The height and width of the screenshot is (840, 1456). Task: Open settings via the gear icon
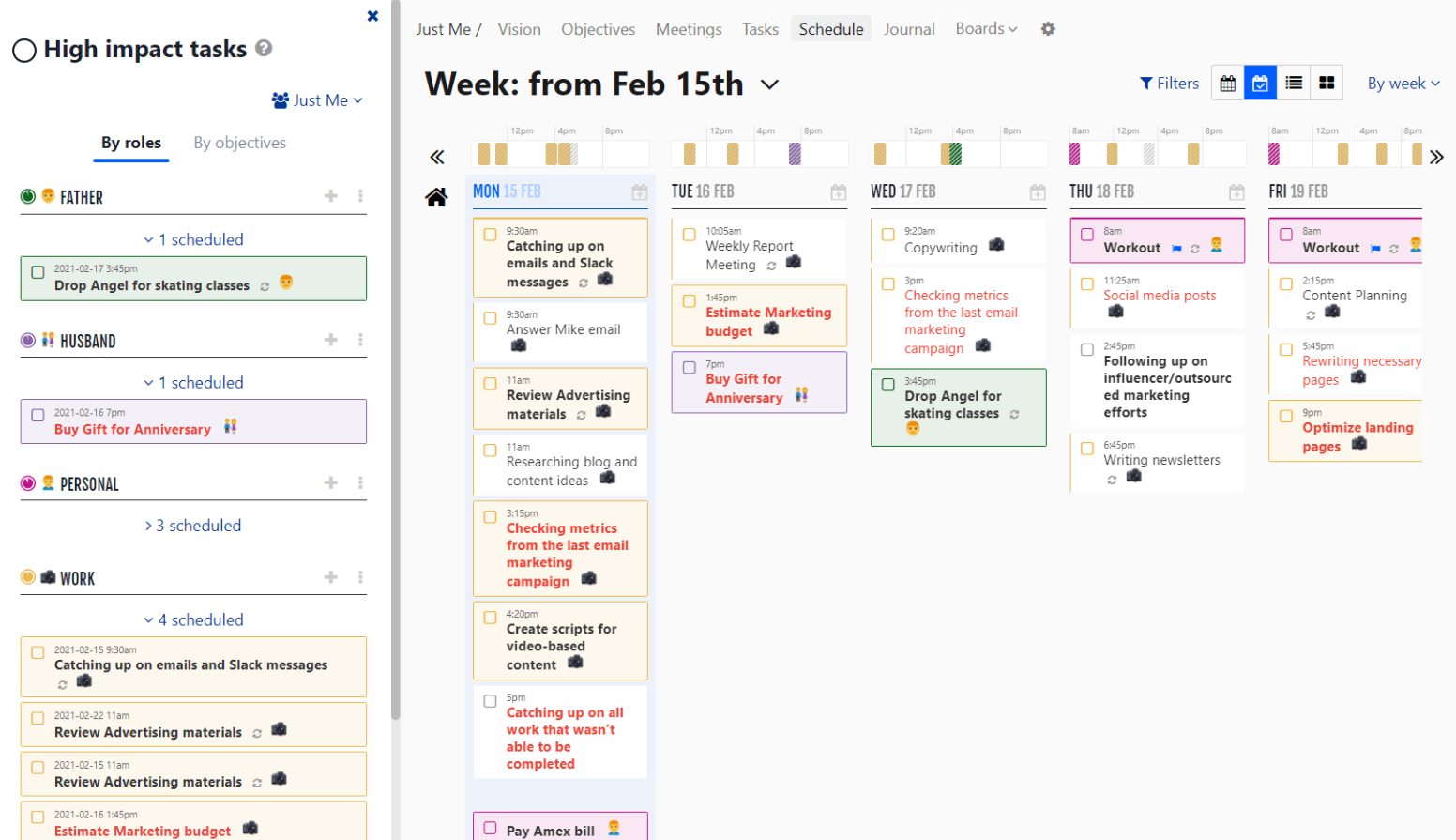click(1048, 29)
